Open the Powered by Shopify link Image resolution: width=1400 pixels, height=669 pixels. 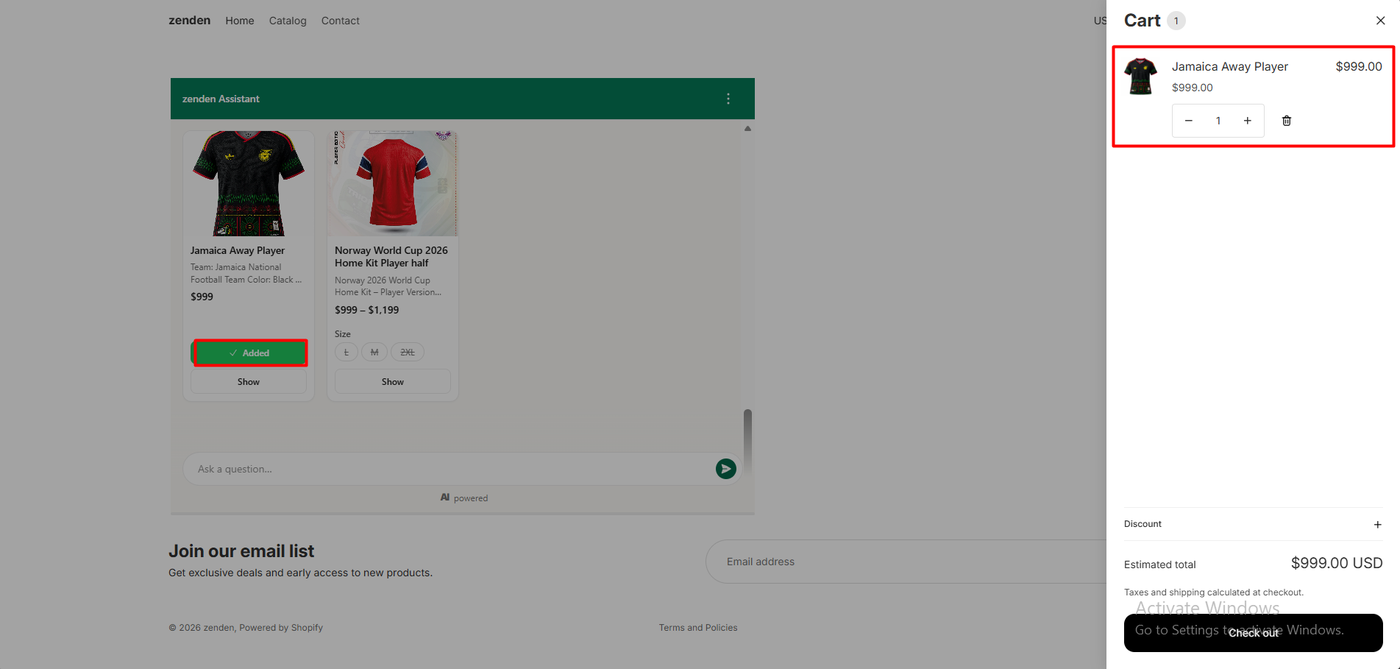(x=281, y=628)
